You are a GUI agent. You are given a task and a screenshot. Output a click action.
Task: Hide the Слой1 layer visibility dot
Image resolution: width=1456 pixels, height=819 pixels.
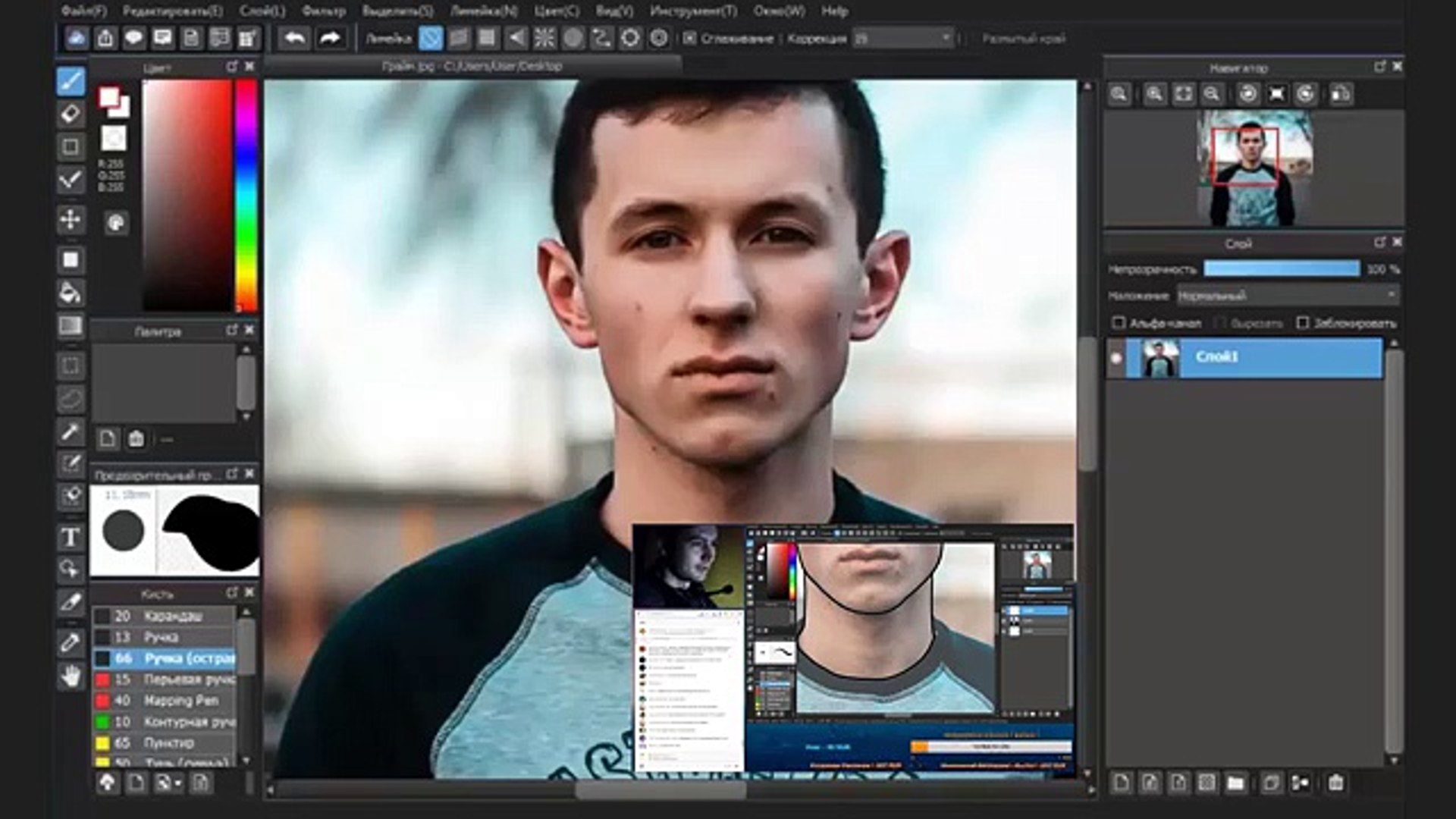[x=1116, y=358]
